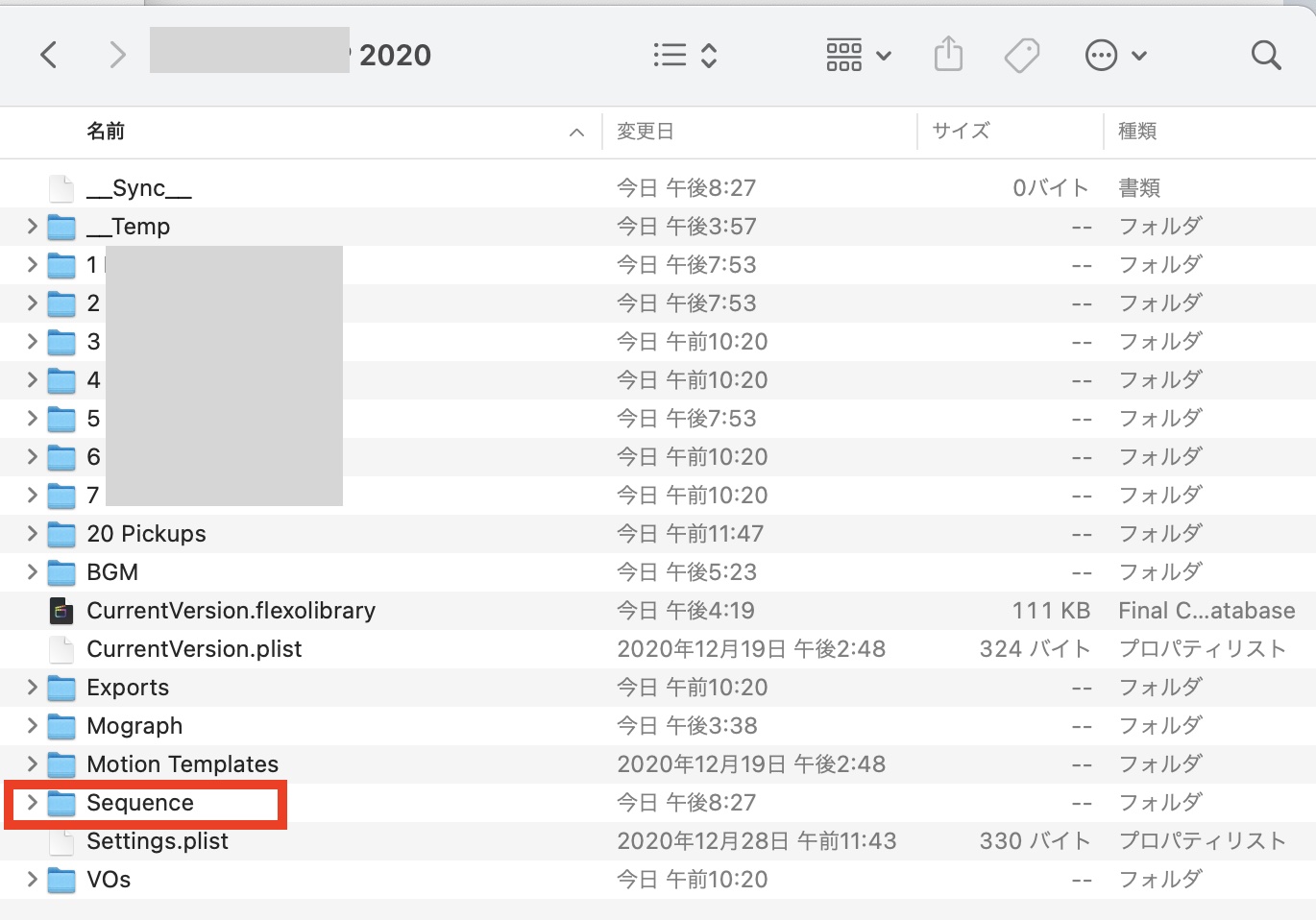Screen dimensions: 1316x920
Task: Select the folder icon of row 7
Action: pyautogui.click(x=61, y=496)
